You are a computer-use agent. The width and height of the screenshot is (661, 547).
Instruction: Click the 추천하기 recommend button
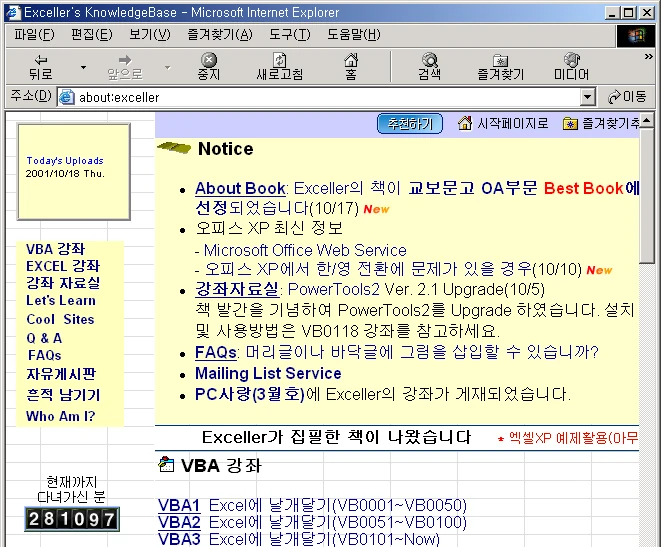pyautogui.click(x=410, y=123)
